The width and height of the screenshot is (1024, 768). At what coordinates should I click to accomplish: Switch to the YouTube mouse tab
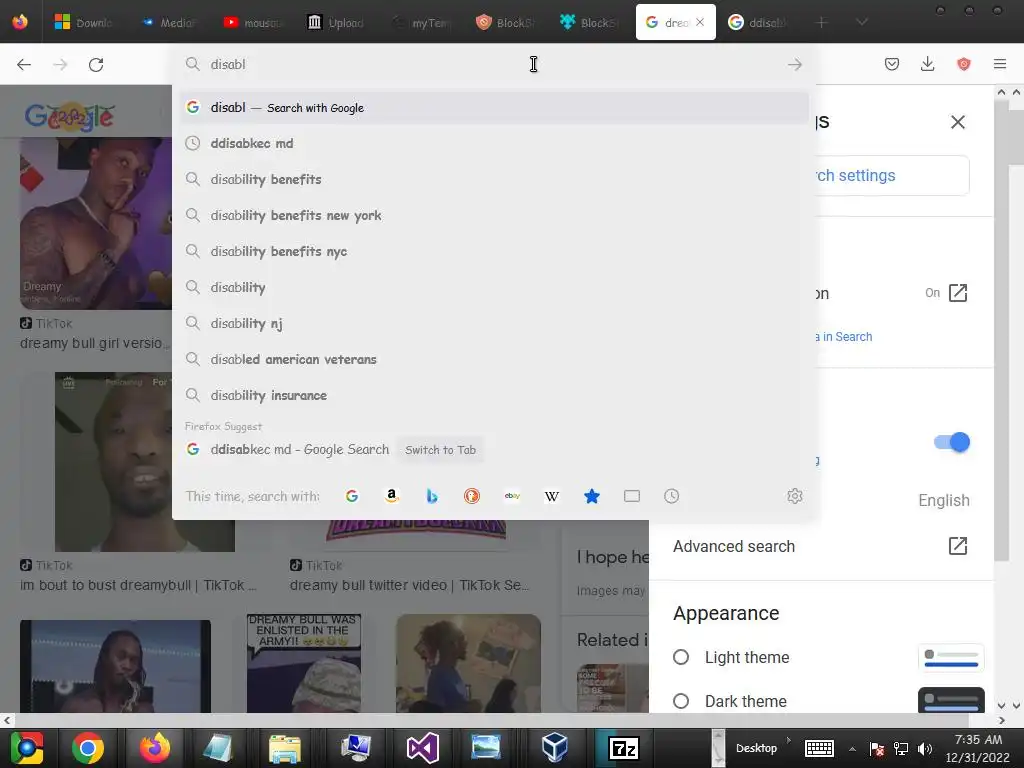coord(253,22)
